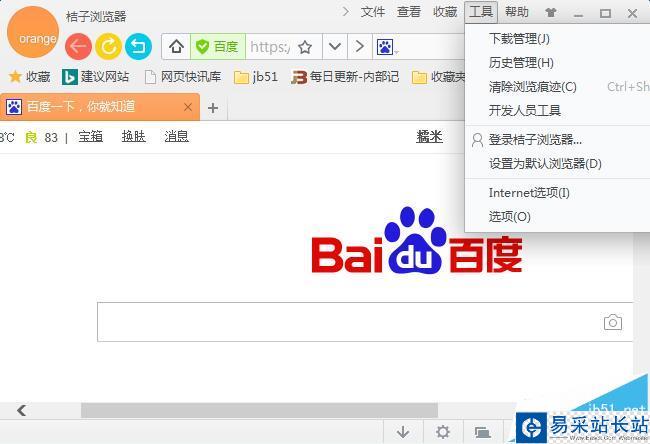Open downloads via status bar down arrow
Viewport: 650px width, 444px height.
click(x=403, y=432)
